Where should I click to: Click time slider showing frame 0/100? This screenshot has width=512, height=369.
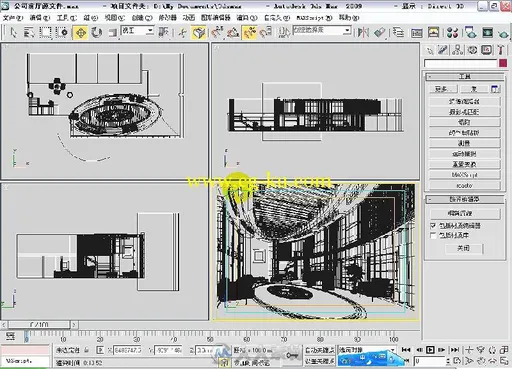39,324
